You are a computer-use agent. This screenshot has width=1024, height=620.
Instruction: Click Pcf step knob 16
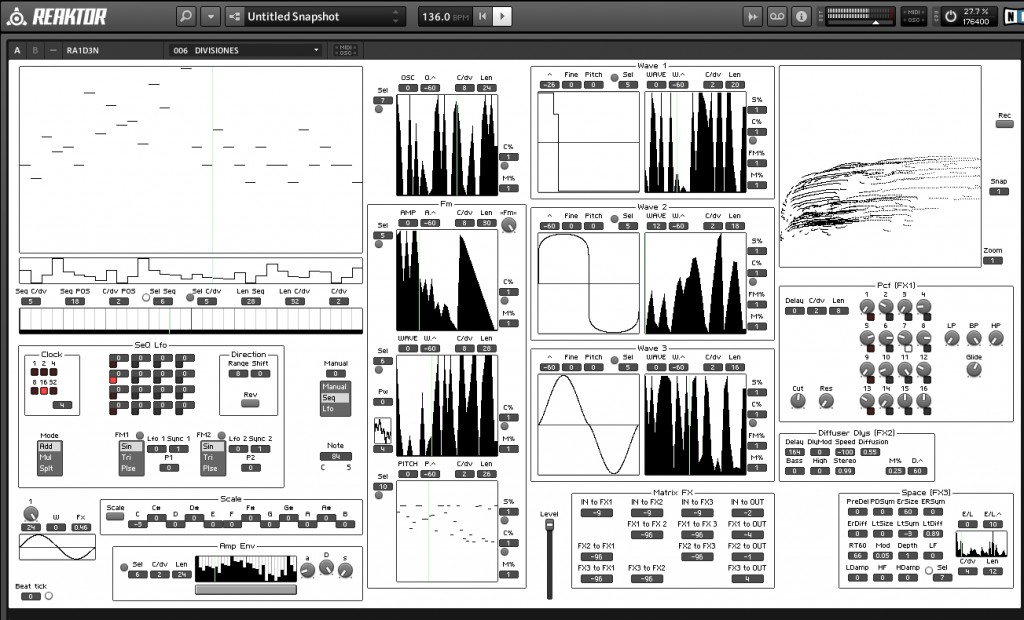(x=923, y=400)
